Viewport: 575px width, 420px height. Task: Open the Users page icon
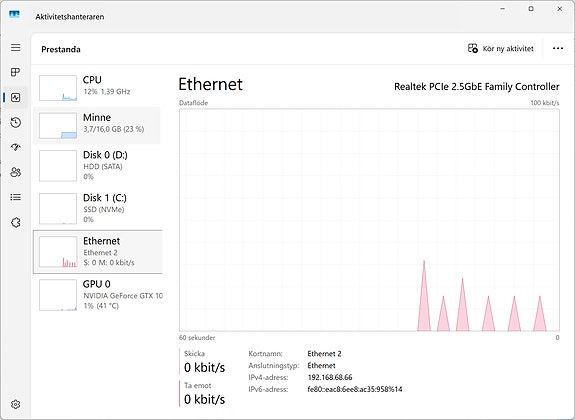click(15, 172)
